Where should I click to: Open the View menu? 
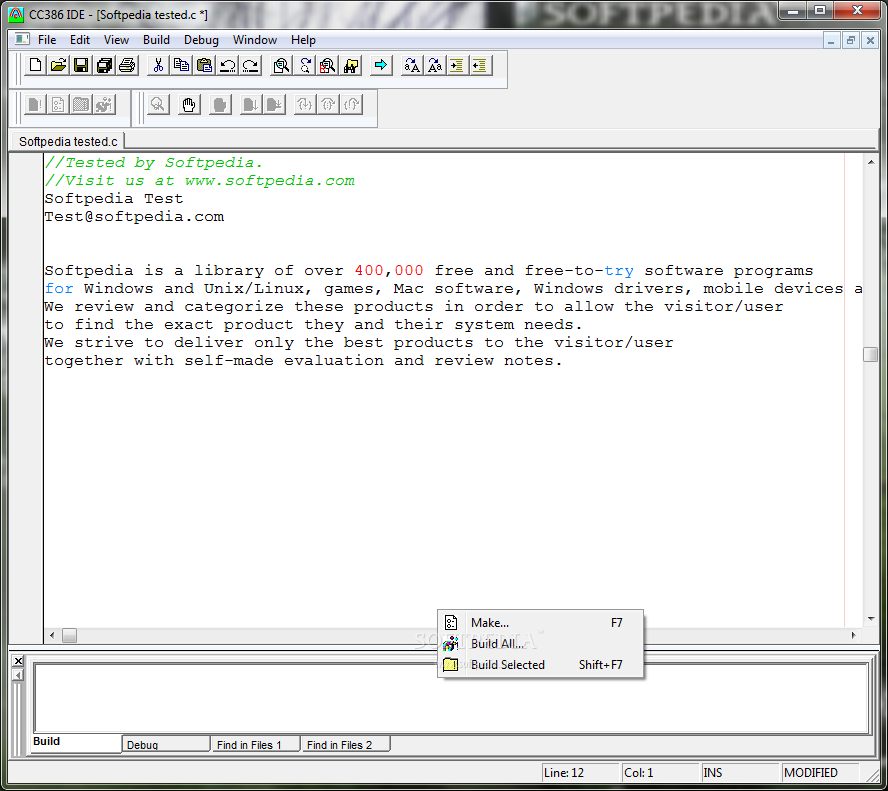pos(116,40)
